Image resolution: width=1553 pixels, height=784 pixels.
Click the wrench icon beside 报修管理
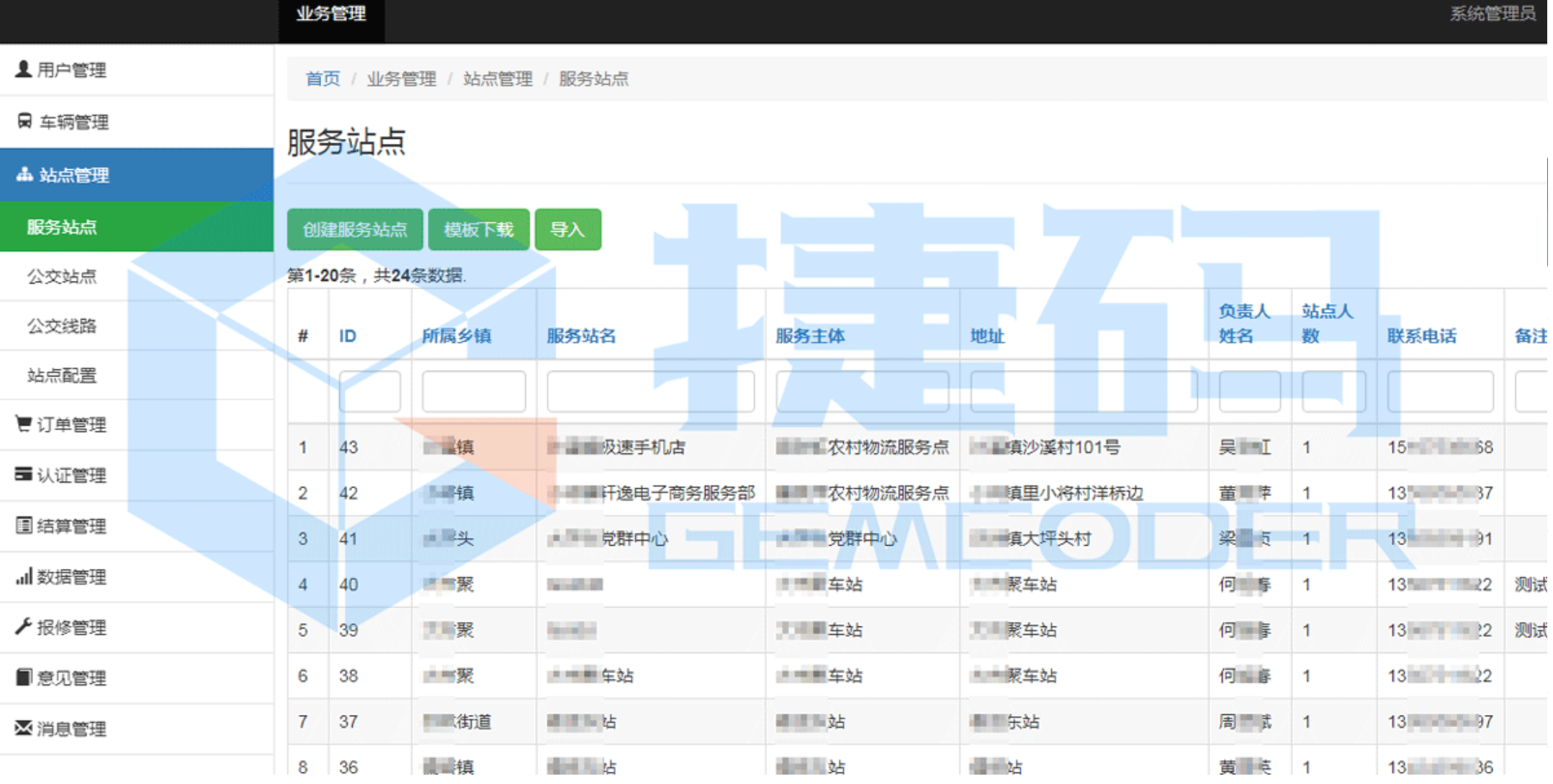click(x=23, y=626)
